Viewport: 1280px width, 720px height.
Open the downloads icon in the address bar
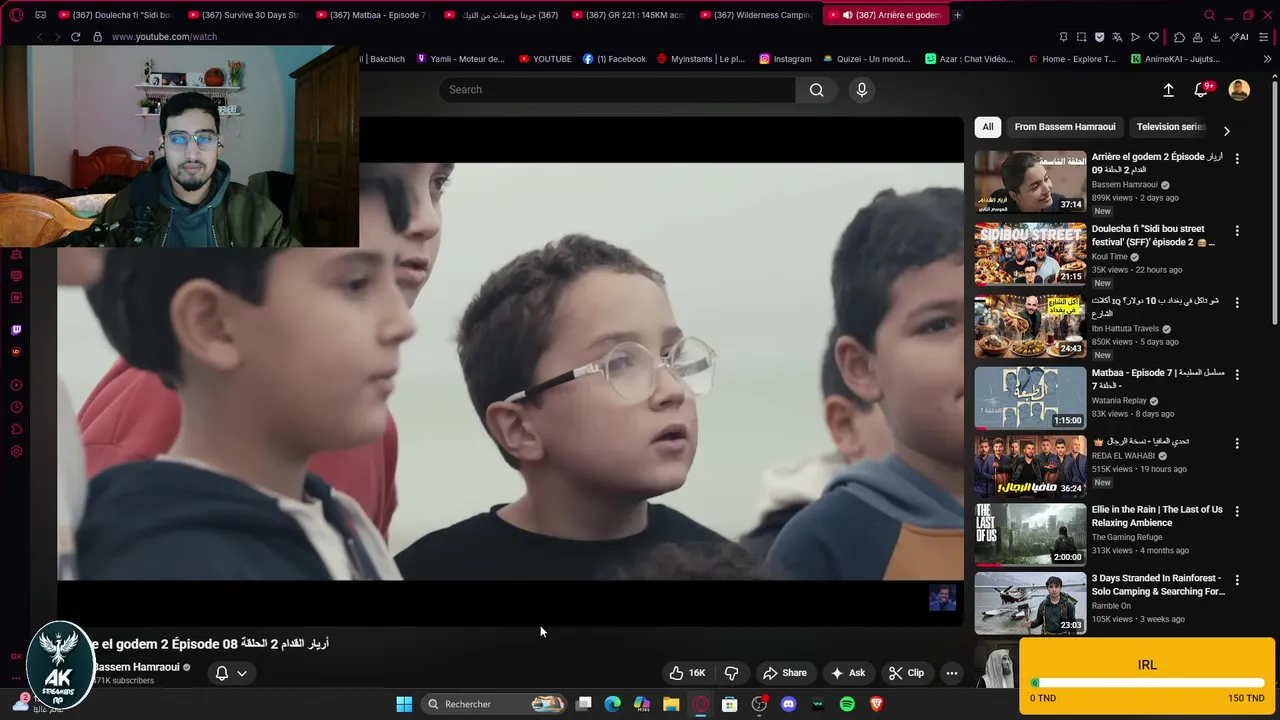[1215, 37]
